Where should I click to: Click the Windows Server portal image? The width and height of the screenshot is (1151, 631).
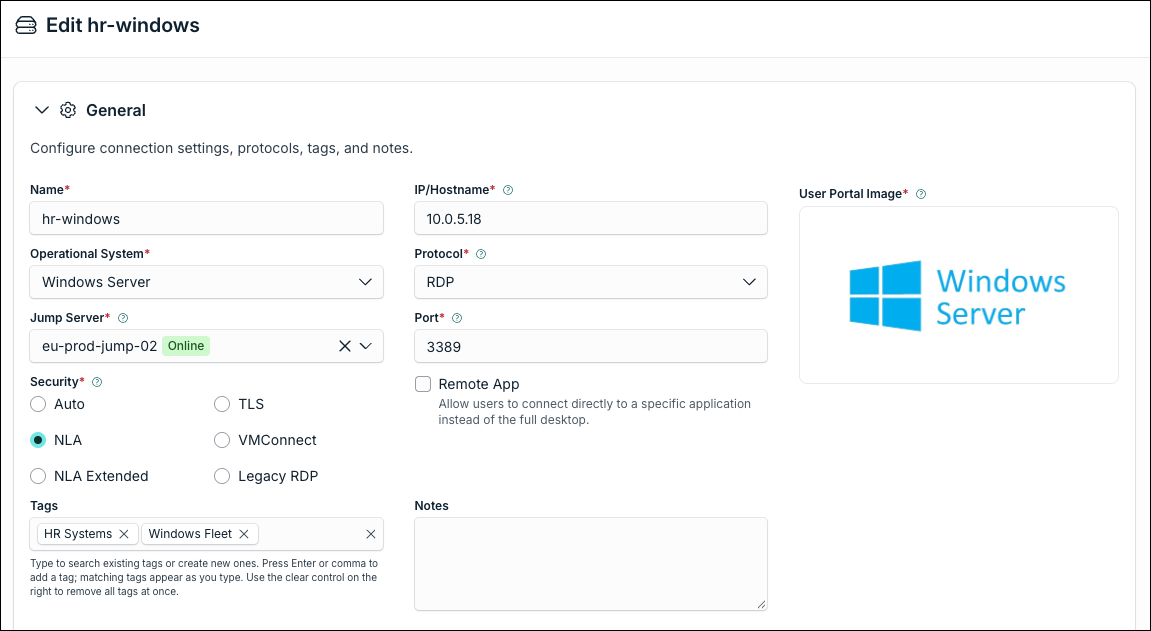959,295
